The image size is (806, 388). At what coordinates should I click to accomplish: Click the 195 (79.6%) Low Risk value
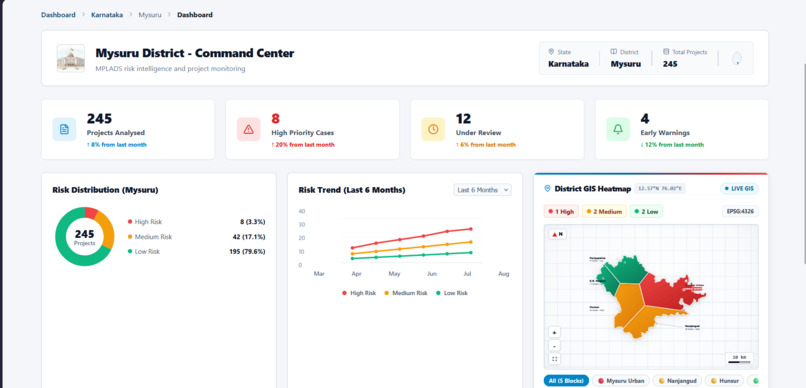(247, 251)
